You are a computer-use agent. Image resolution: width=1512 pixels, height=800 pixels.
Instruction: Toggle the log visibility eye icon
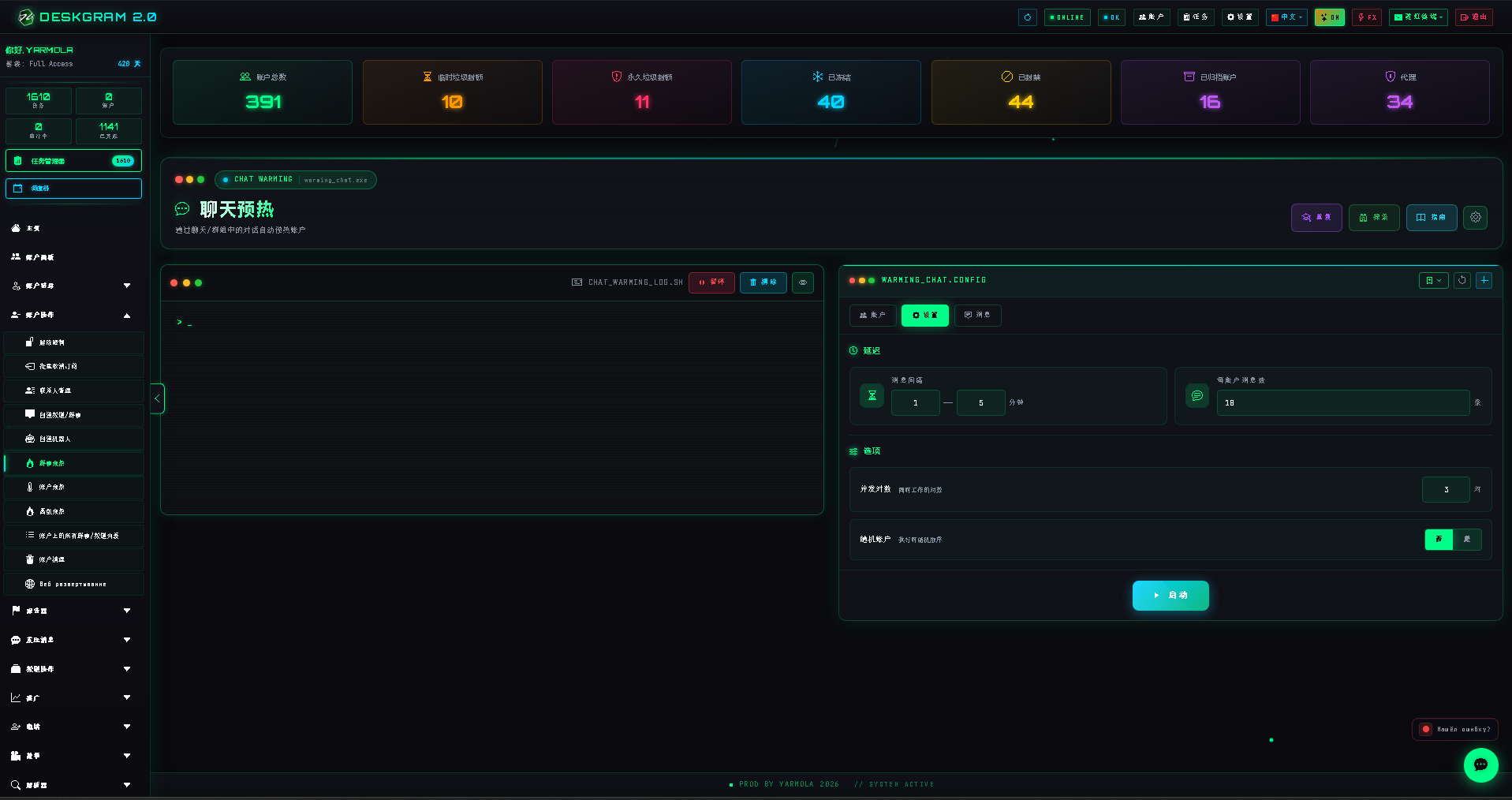tap(803, 282)
